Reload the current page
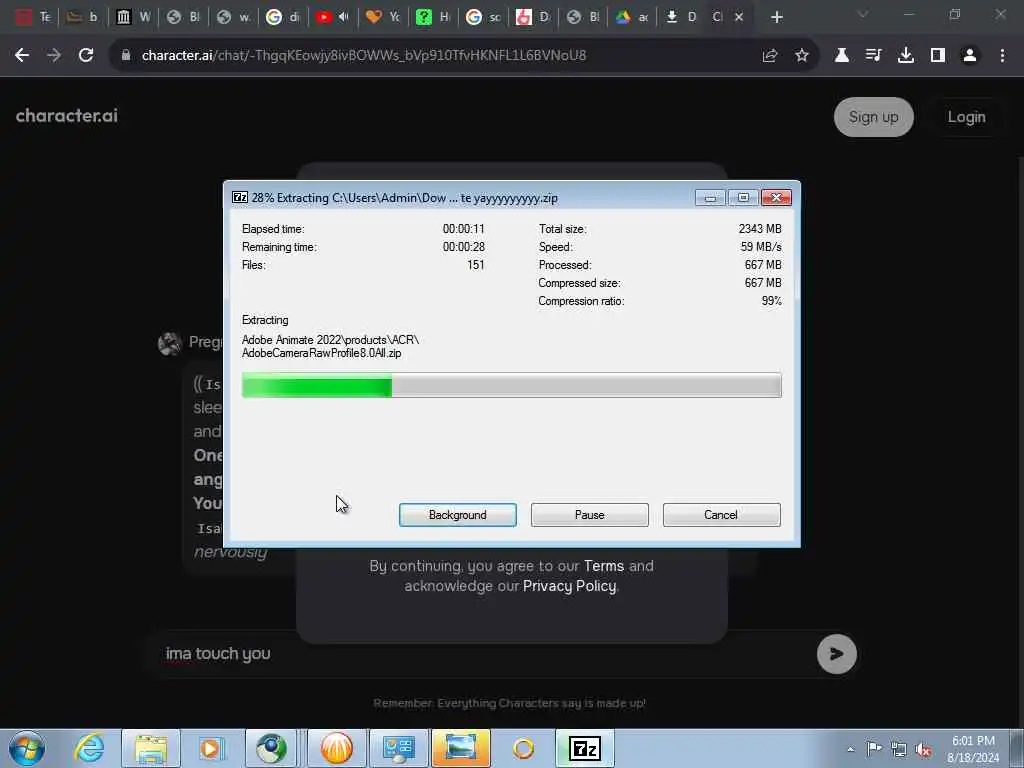1024x768 pixels. point(86,56)
